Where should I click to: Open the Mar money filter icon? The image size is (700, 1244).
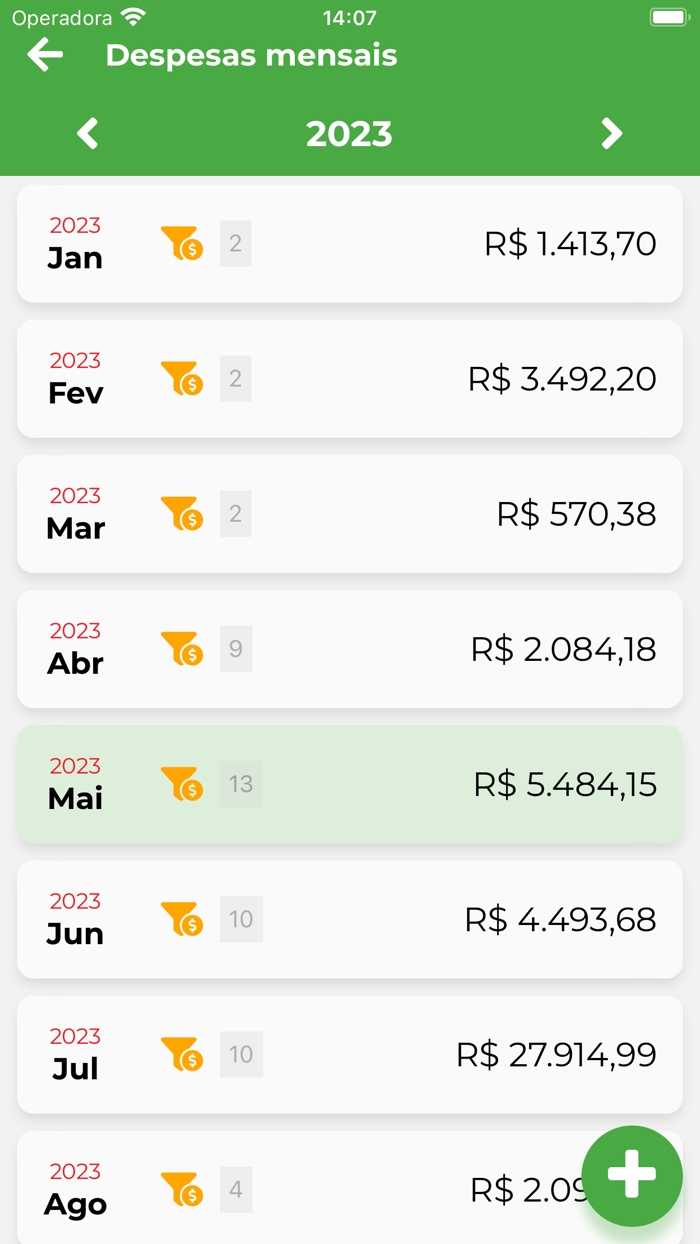181,513
